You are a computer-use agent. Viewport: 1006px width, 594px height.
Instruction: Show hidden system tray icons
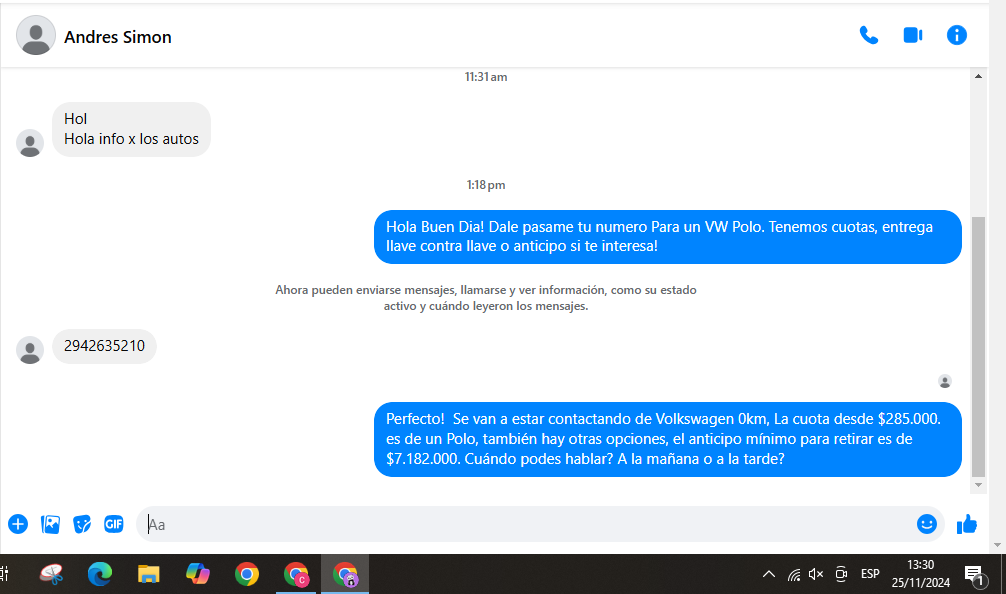point(769,574)
